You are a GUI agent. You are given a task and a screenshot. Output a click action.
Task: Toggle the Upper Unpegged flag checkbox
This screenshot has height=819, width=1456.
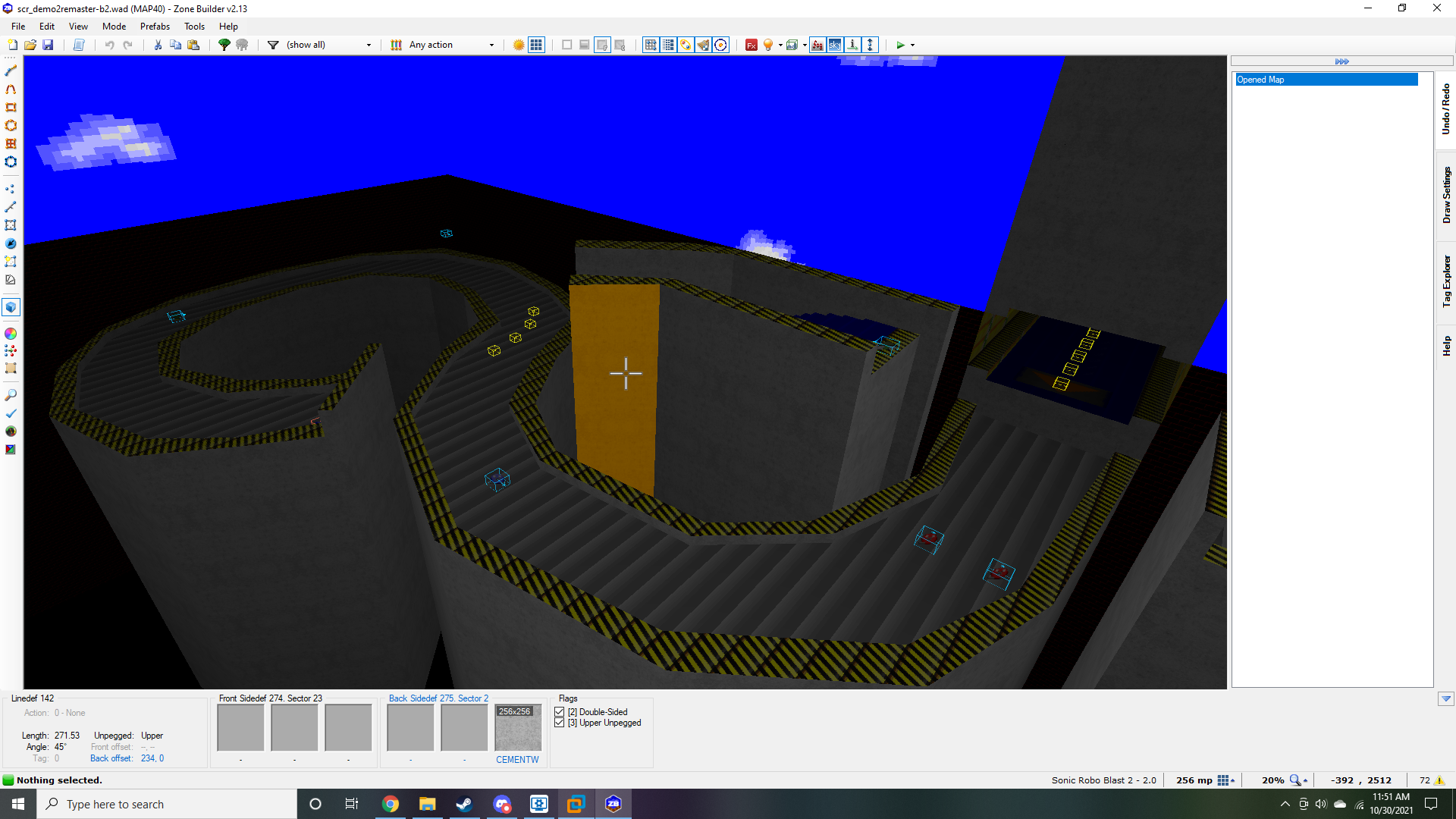560,723
